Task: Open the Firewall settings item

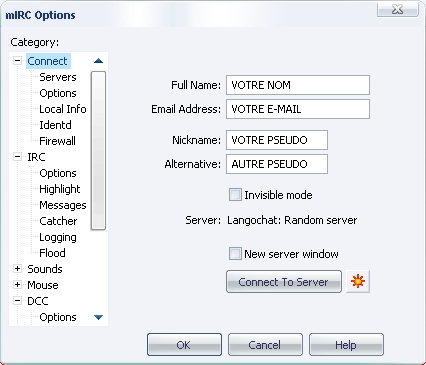Action: coord(57,141)
